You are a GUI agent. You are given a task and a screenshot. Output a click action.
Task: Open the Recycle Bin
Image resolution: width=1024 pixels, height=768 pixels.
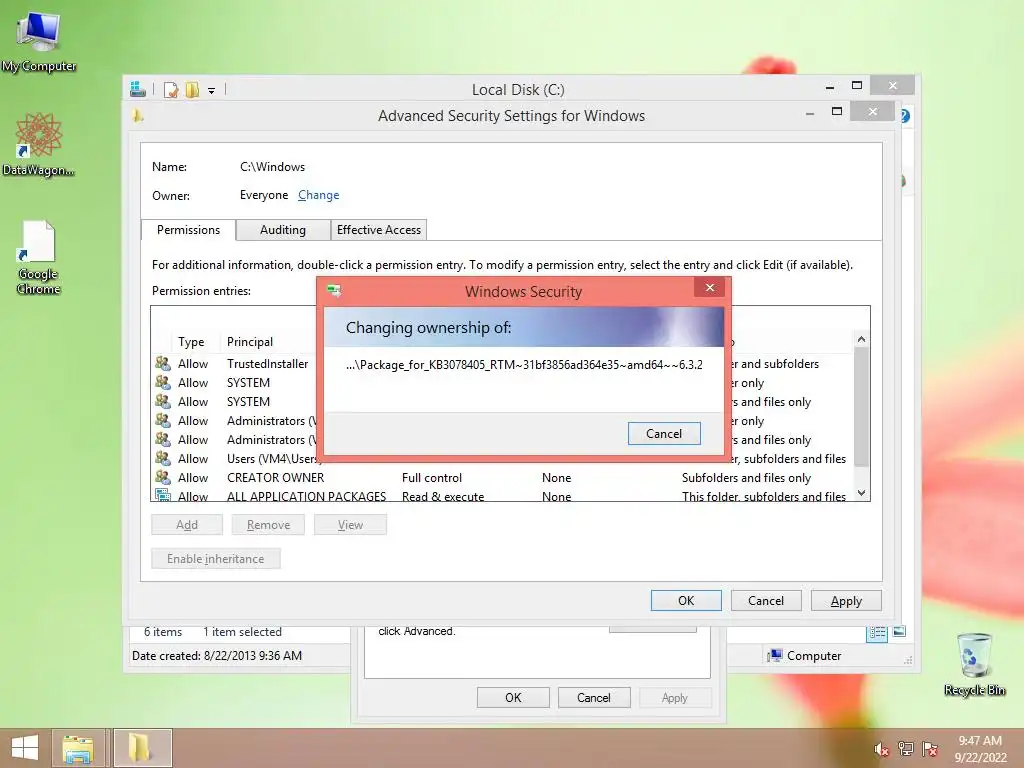pyautogui.click(x=974, y=664)
